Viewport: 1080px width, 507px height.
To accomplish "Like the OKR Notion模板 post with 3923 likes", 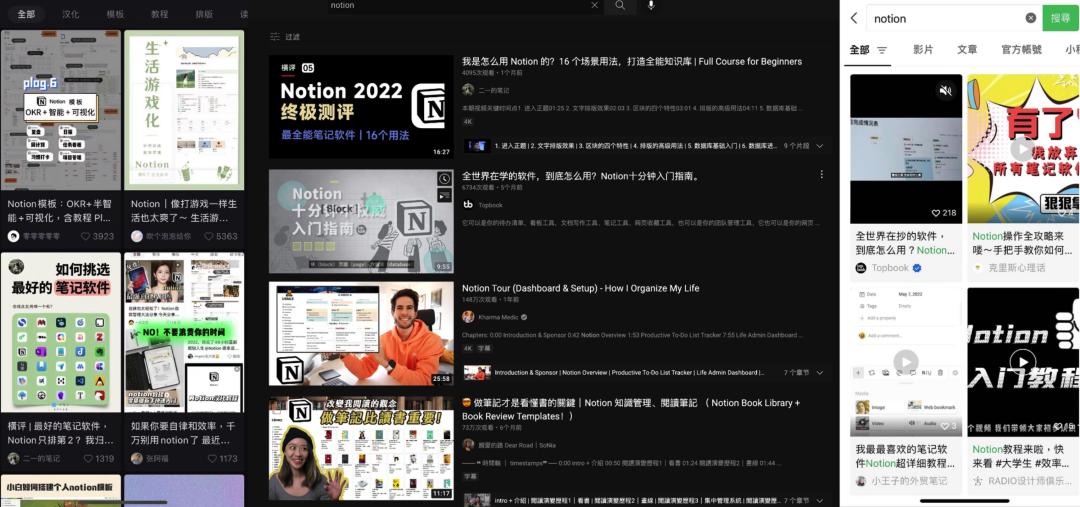I will tap(86, 236).
